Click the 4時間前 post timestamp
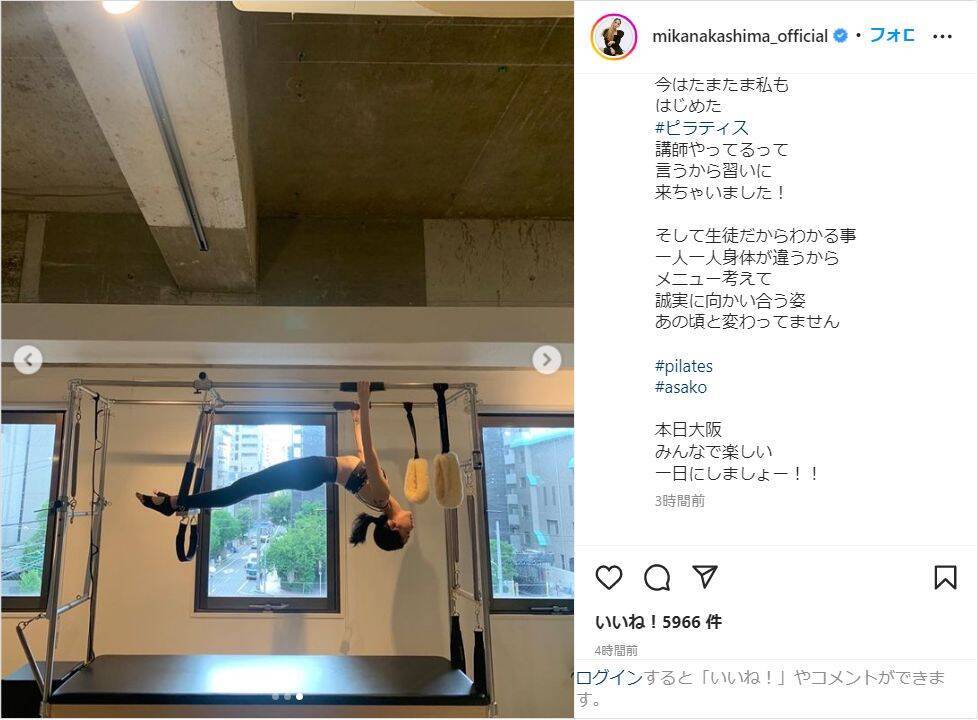 tap(616, 651)
